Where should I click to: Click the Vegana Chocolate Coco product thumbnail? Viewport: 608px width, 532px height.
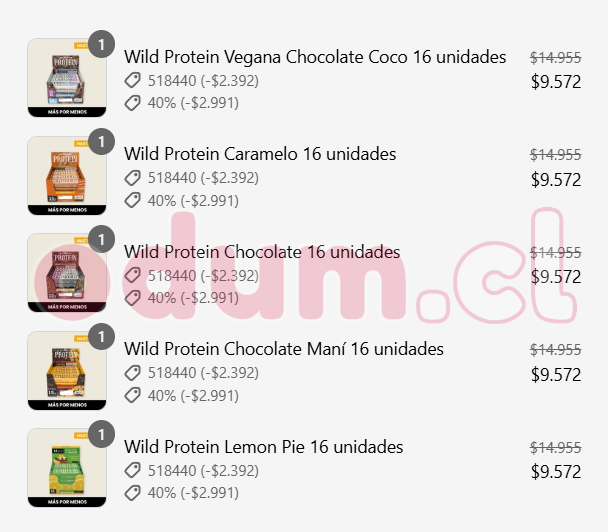click(x=66, y=78)
